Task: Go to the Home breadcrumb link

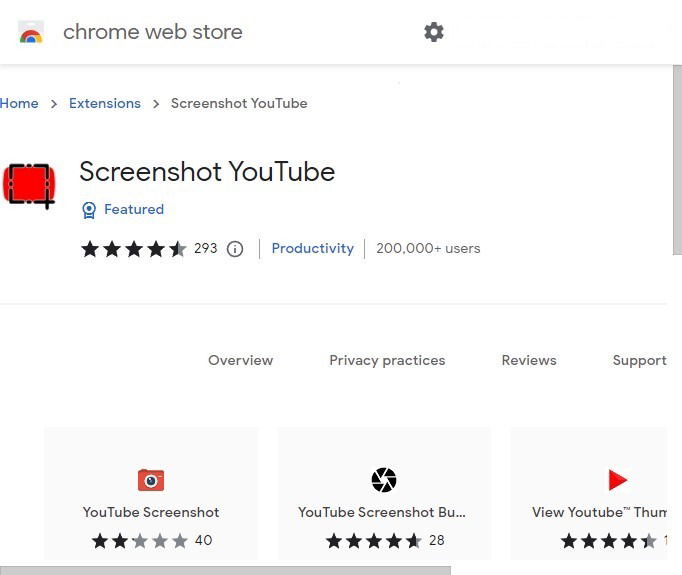Action: click(x=19, y=104)
